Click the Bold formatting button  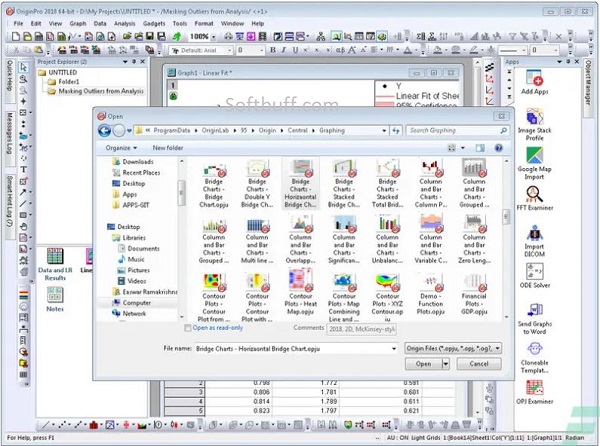tap(273, 50)
